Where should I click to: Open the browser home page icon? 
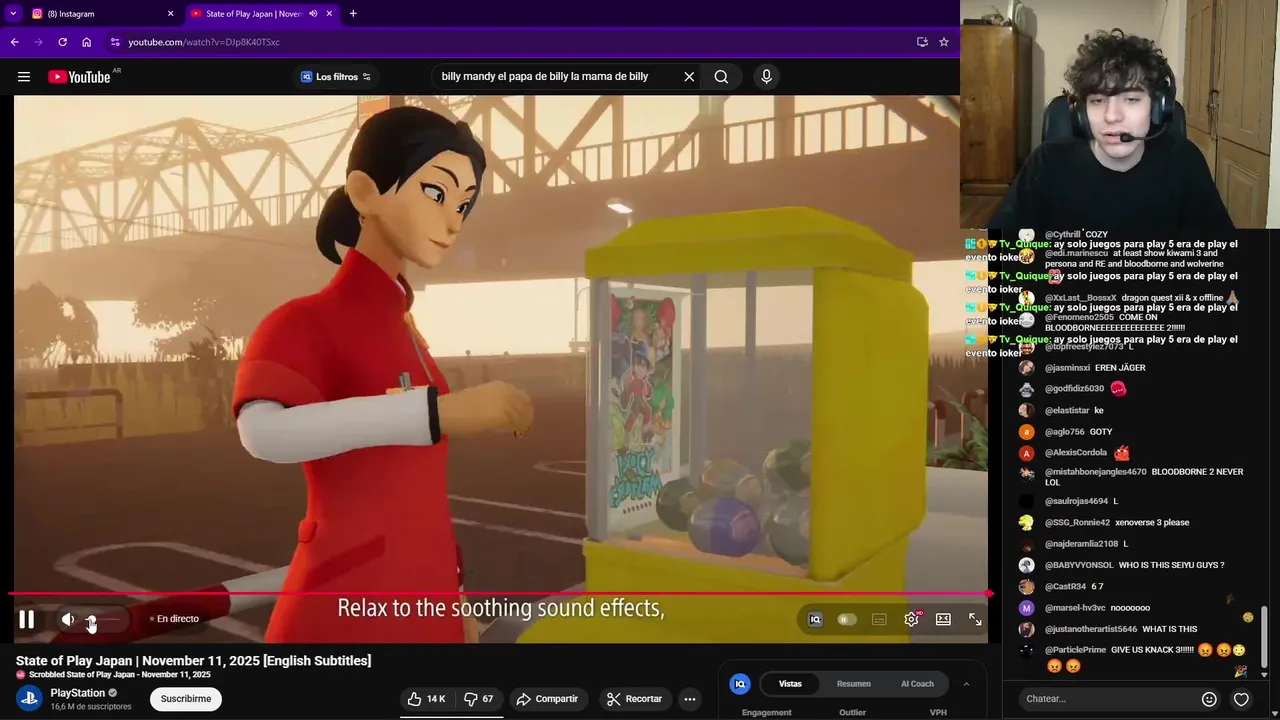tap(86, 42)
